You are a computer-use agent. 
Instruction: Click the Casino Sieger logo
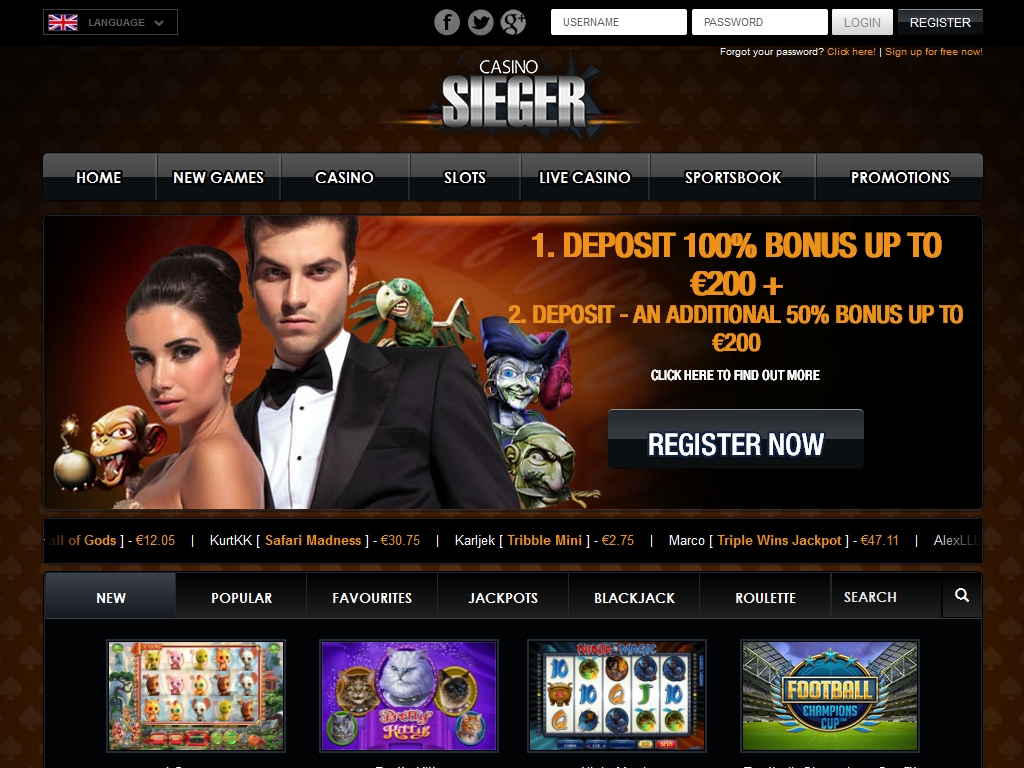tap(514, 97)
